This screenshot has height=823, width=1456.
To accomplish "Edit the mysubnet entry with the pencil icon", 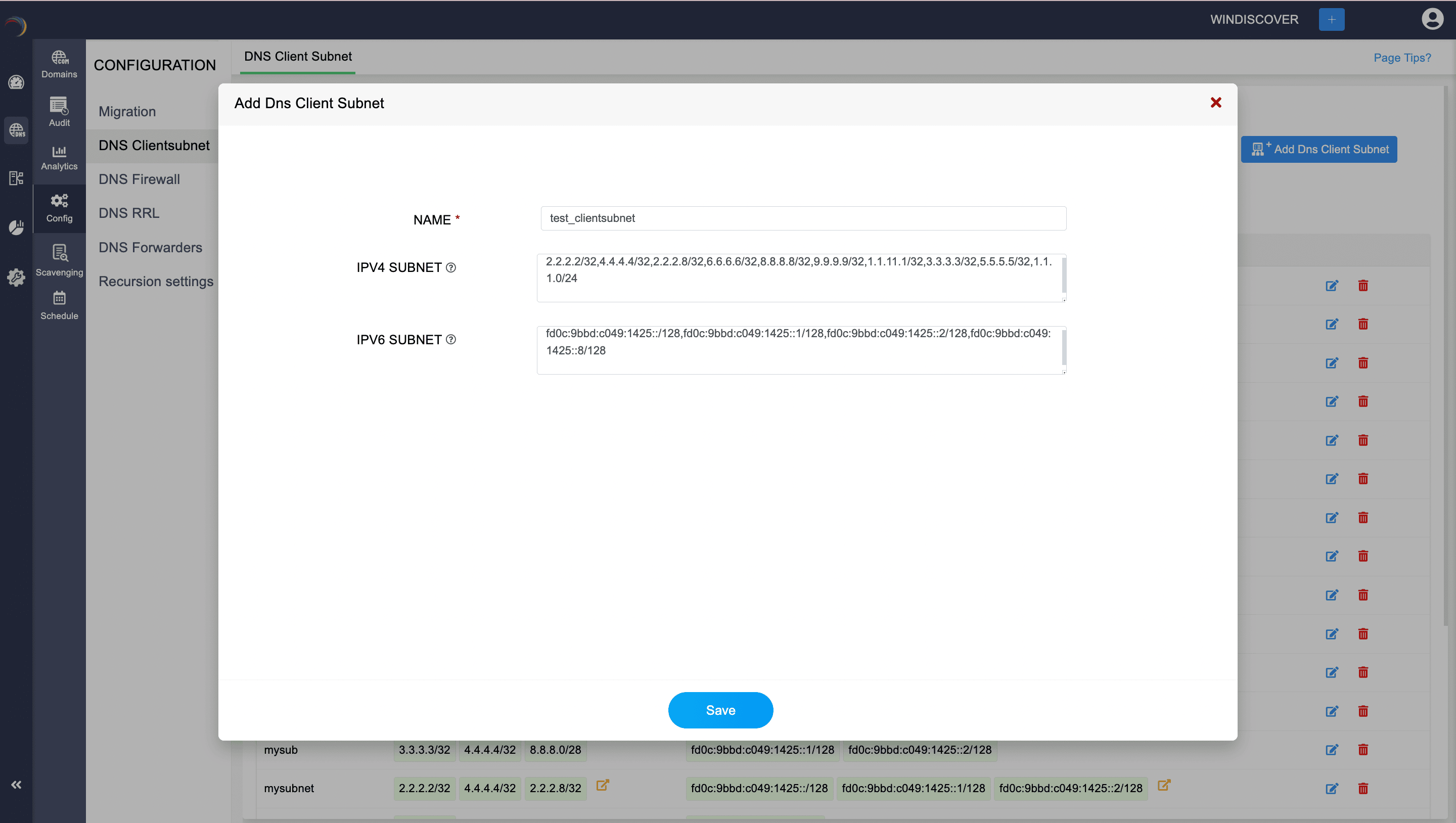I will (1332, 789).
